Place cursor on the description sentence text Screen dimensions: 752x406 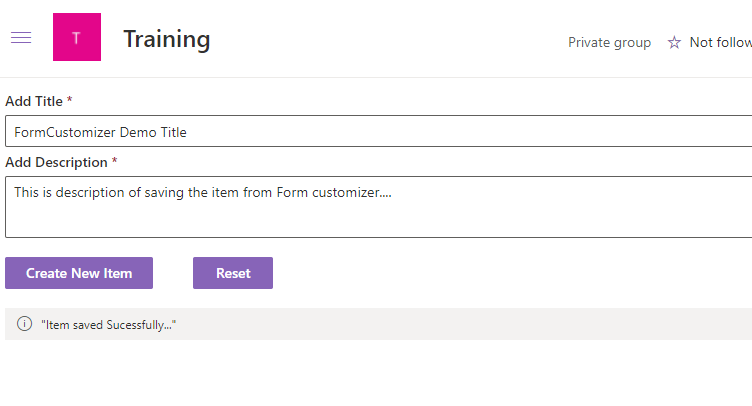pos(200,192)
